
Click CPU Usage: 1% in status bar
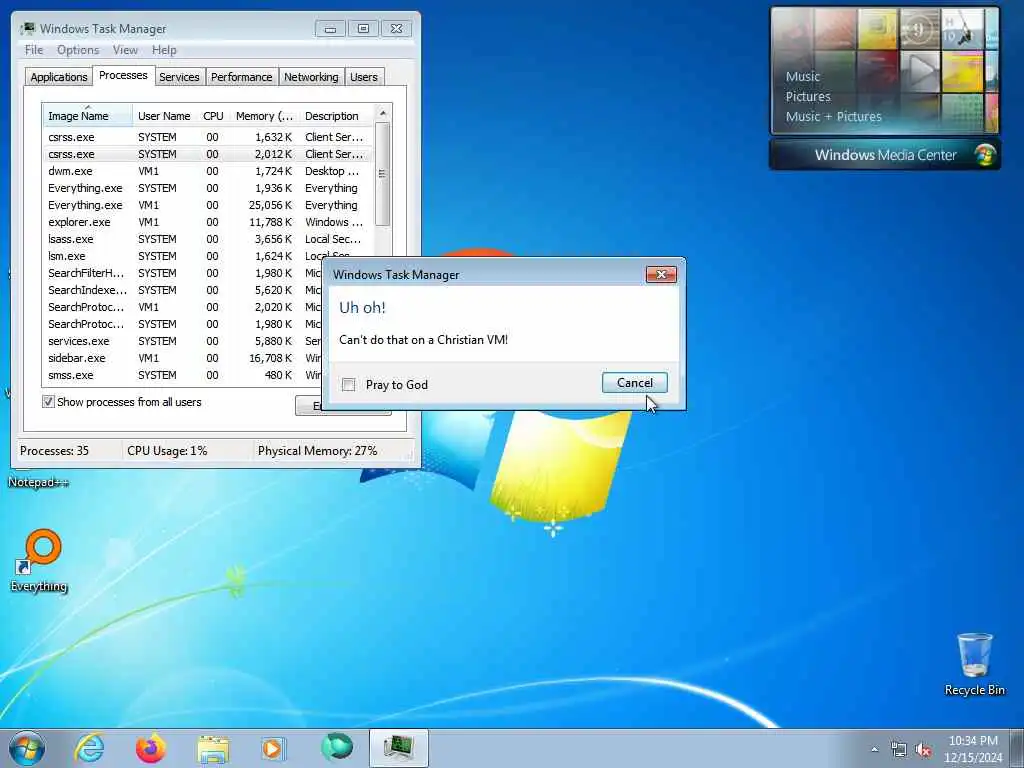tap(167, 451)
